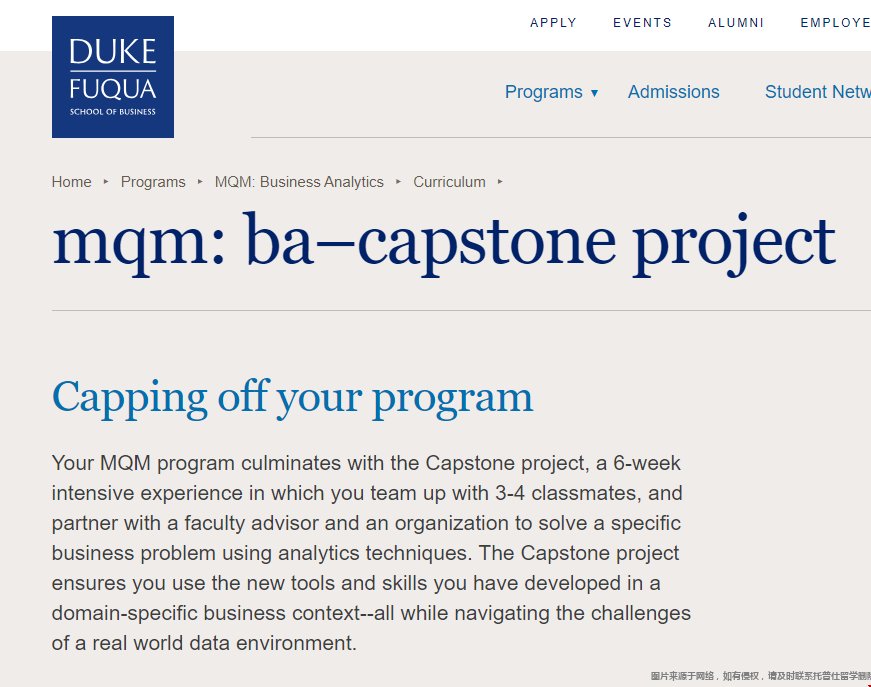Screen dimensions: 871x687
Task: Click the Chinese watermark text at bottom
Action: (760, 676)
